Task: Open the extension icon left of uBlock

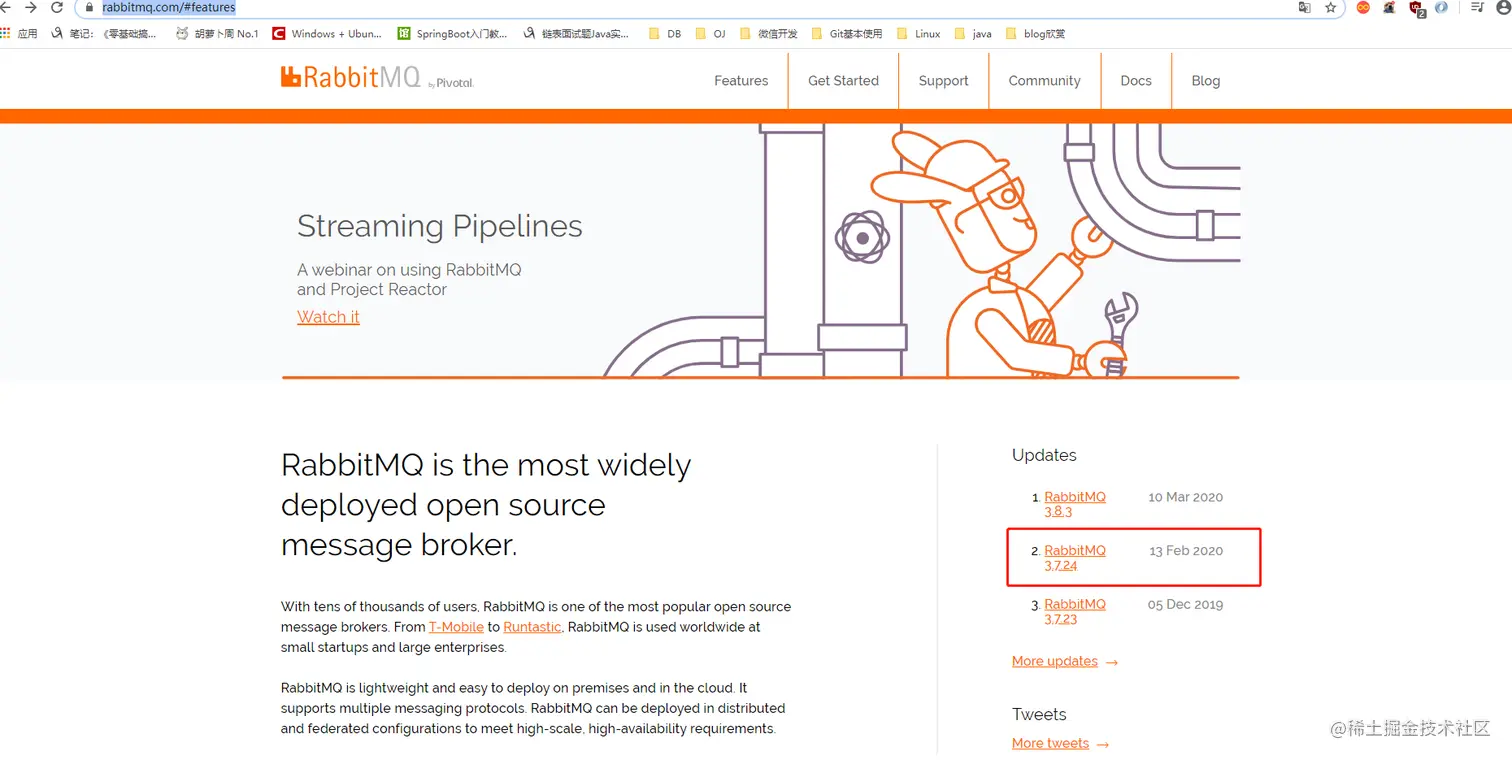Action: coord(1389,7)
